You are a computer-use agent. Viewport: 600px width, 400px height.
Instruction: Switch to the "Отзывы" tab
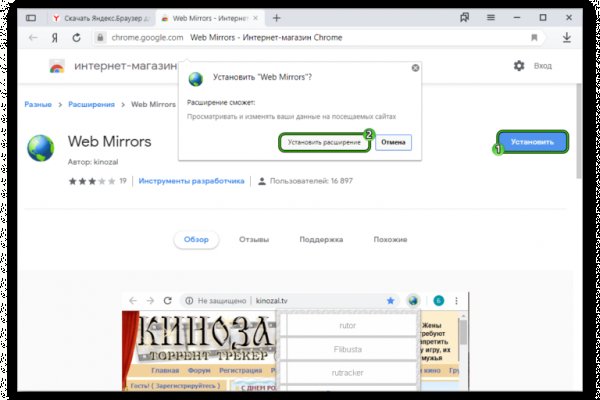click(x=254, y=240)
